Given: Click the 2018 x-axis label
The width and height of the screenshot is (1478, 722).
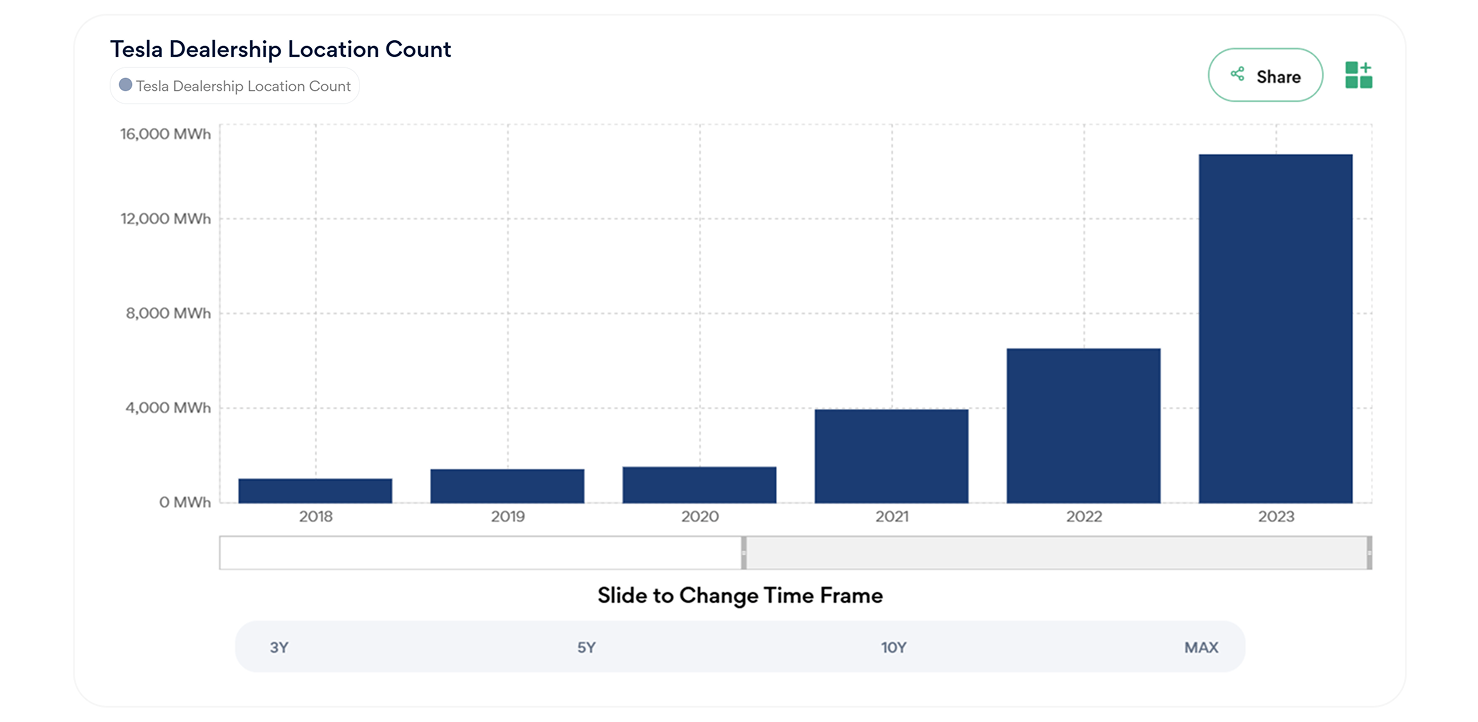Looking at the screenshot, I should (315, 517).
